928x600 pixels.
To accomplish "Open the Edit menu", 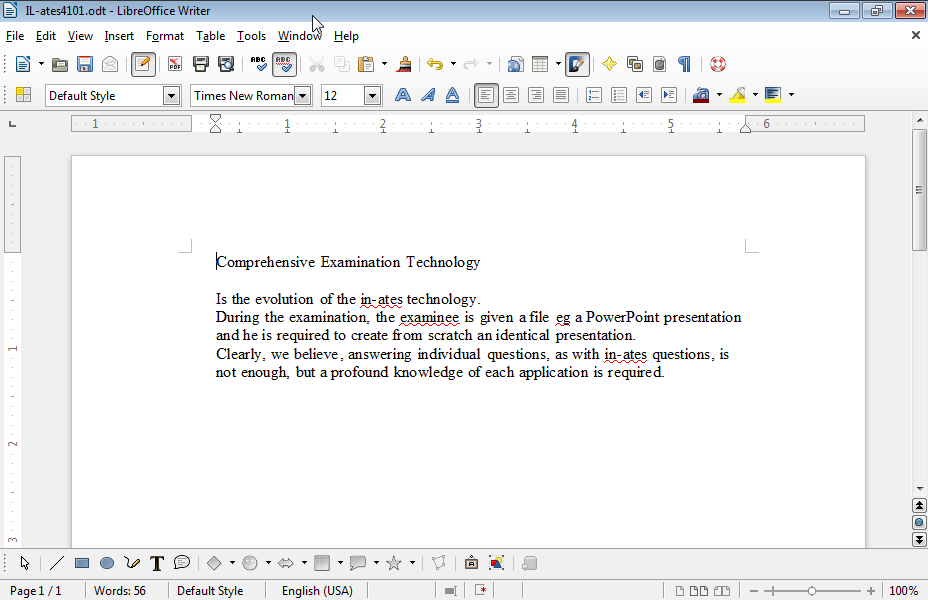I will coord(46,36).
